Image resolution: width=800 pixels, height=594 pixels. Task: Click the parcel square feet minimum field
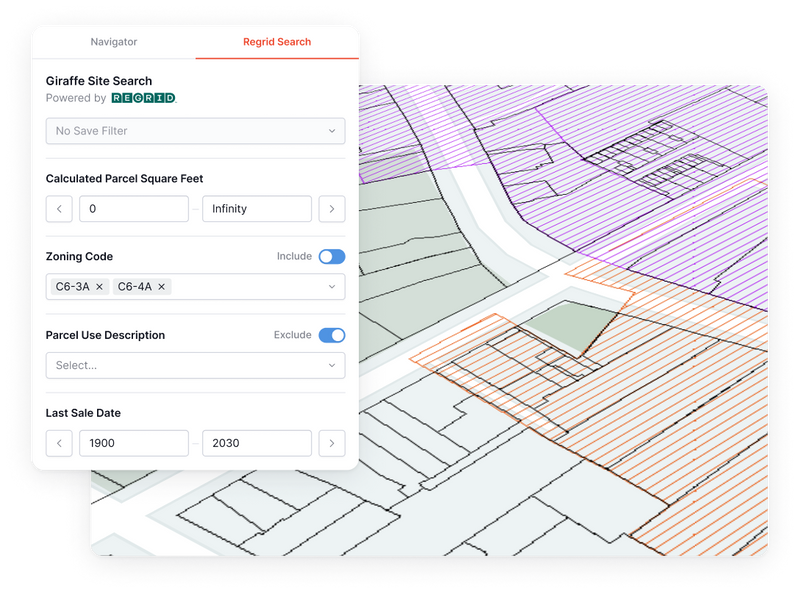click(134, 209)
